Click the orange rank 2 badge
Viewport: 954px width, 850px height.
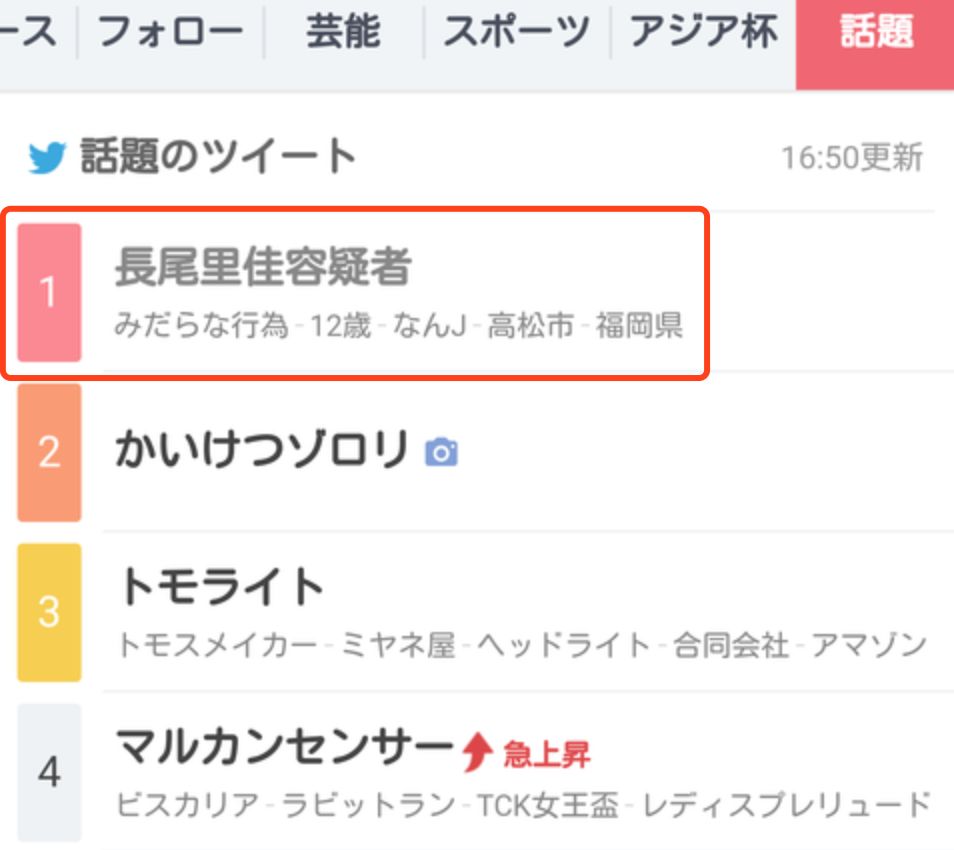(x=49, y=453)
